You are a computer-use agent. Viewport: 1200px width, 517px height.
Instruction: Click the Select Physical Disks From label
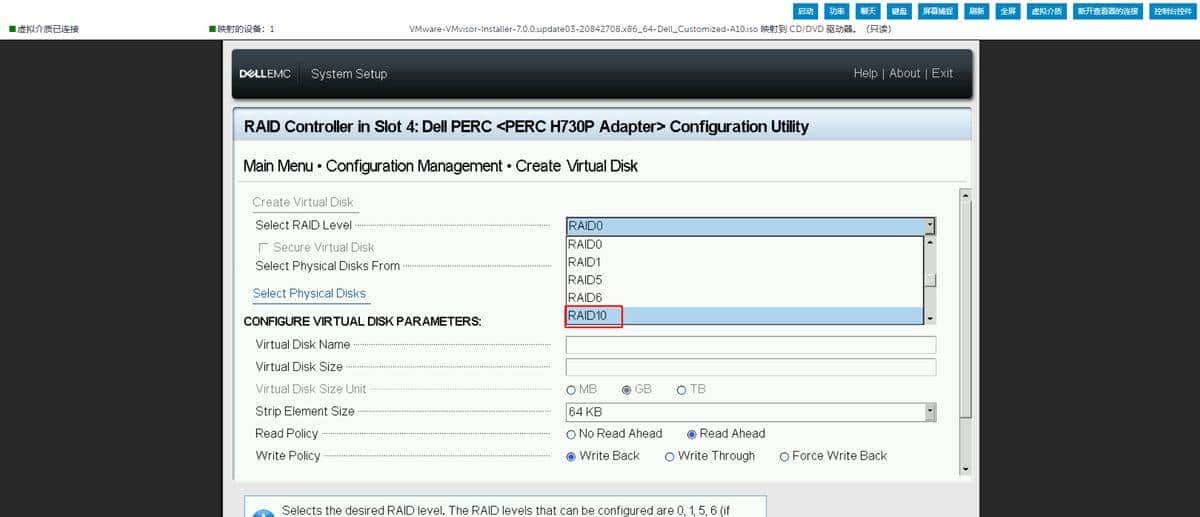pos(327,266)
